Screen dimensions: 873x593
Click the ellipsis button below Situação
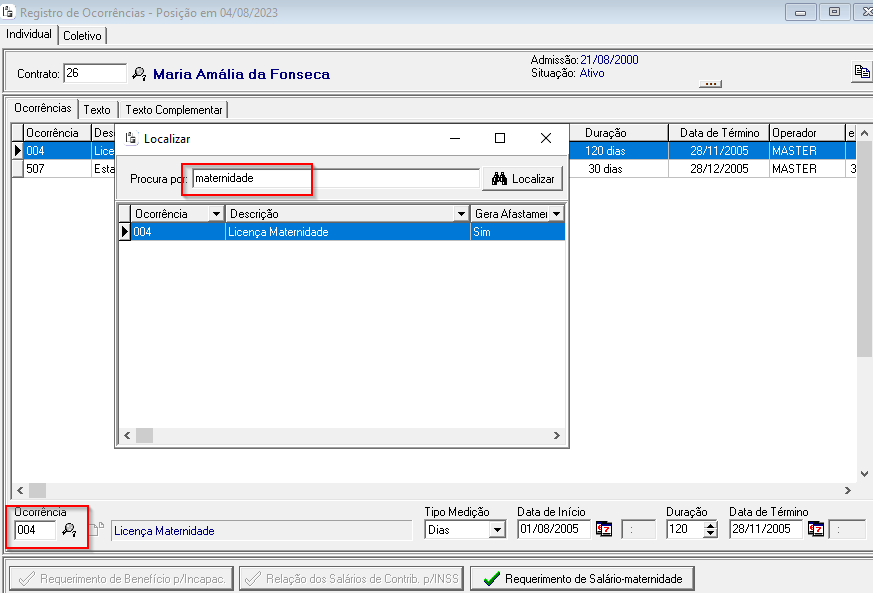[x=711, y=84]
